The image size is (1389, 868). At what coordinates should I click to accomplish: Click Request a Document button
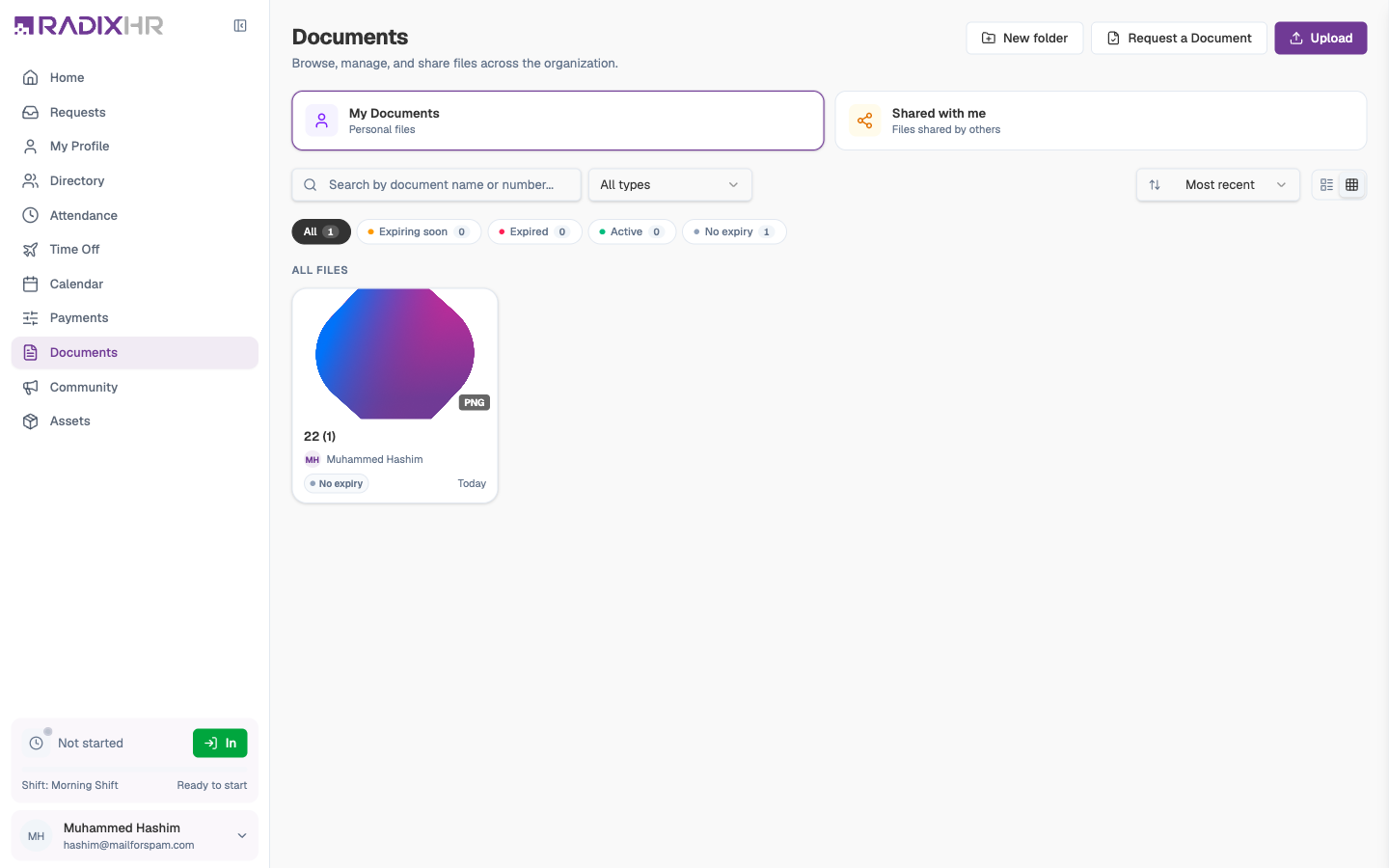click(x=1179, y=39)
